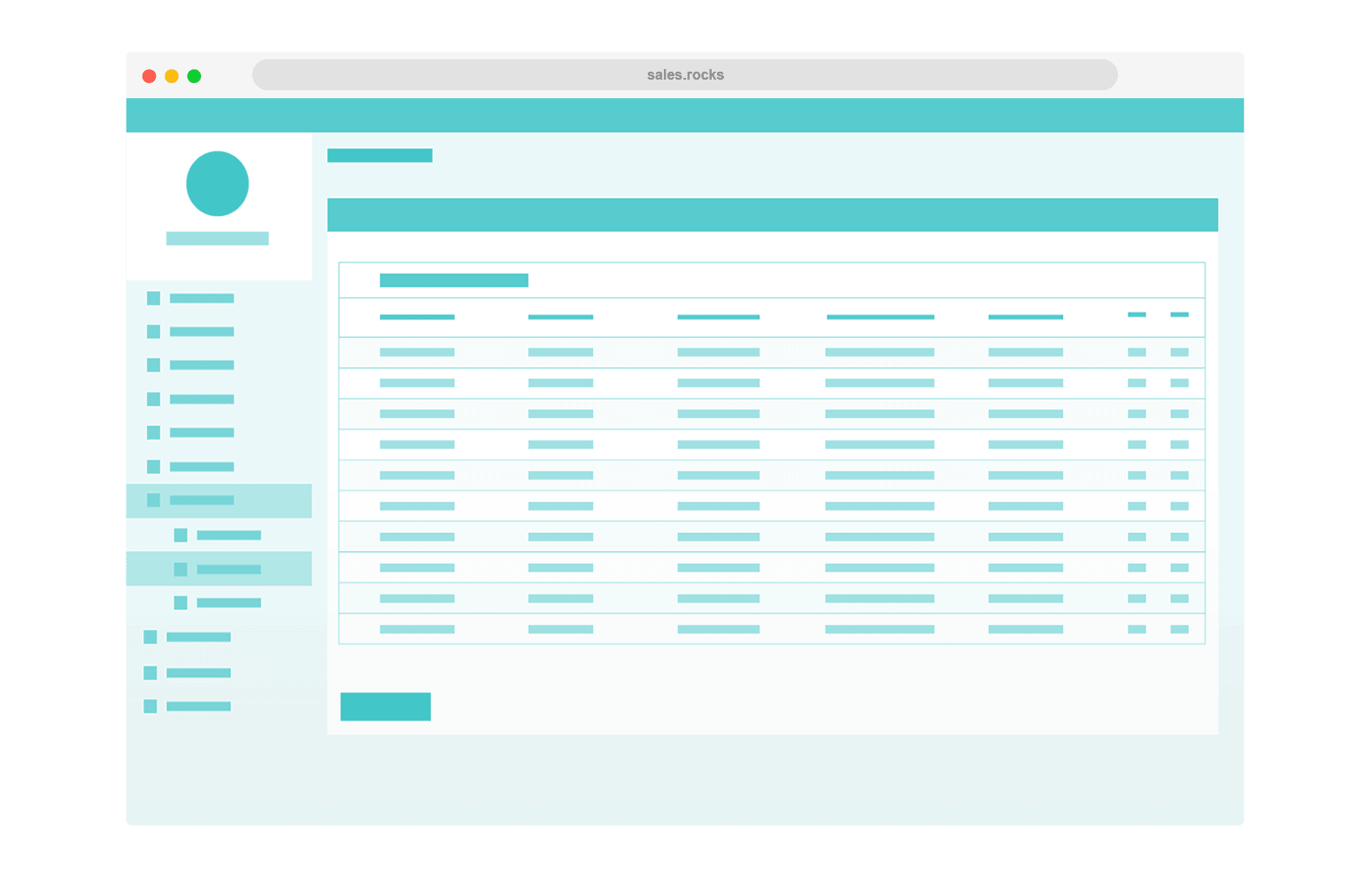The width and height of the screenshot is (1372, 885).
Task: Collapse the highlighted parent sidebar menu item
Action: click(218, 500)
